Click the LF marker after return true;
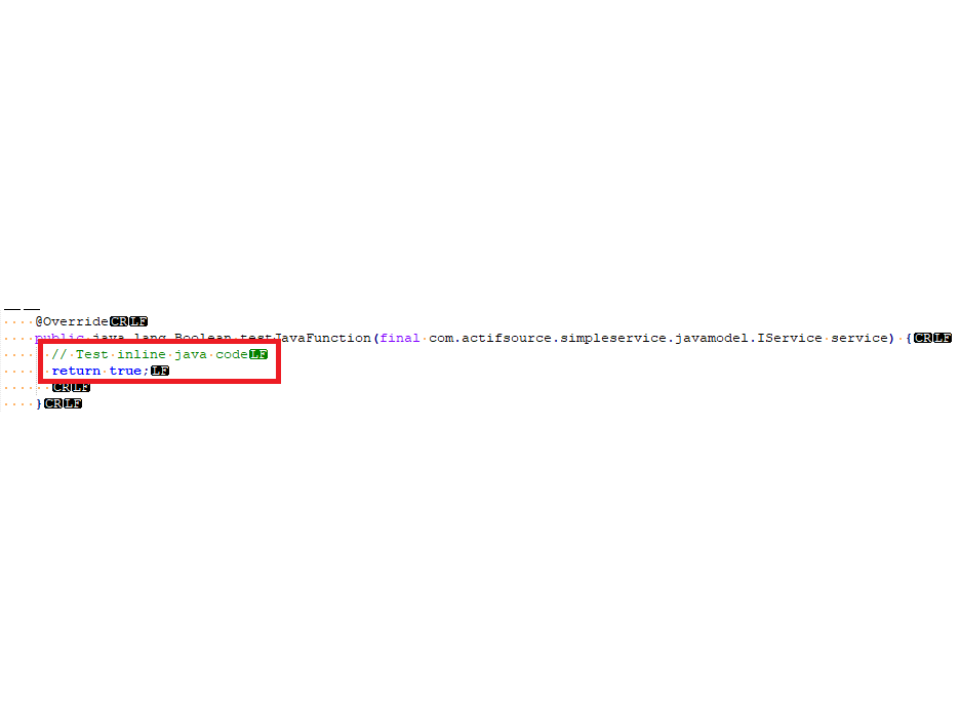The image size is (960, 720). point(160,371)
